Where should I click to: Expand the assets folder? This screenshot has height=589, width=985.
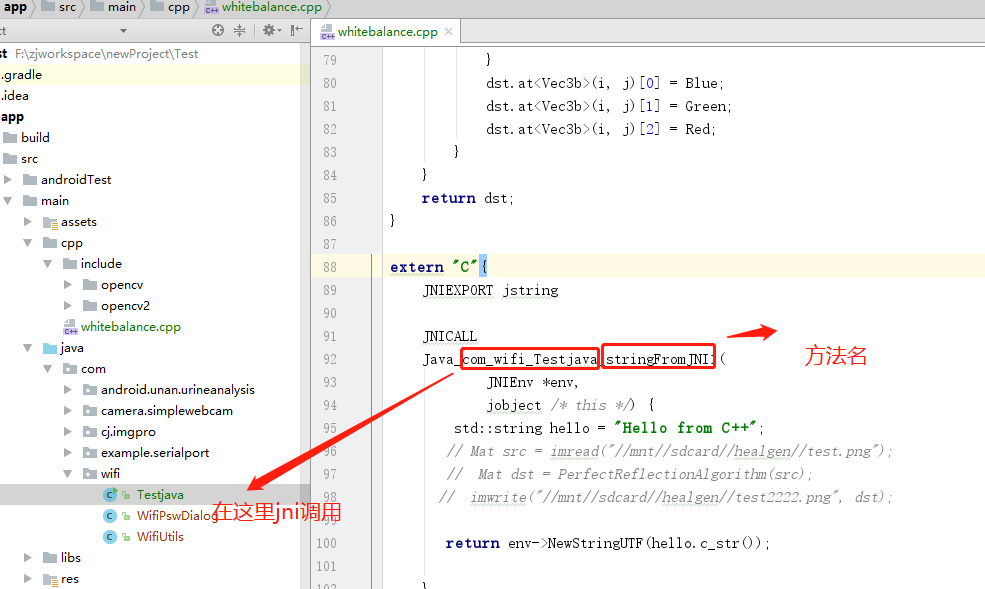point(28,222)
